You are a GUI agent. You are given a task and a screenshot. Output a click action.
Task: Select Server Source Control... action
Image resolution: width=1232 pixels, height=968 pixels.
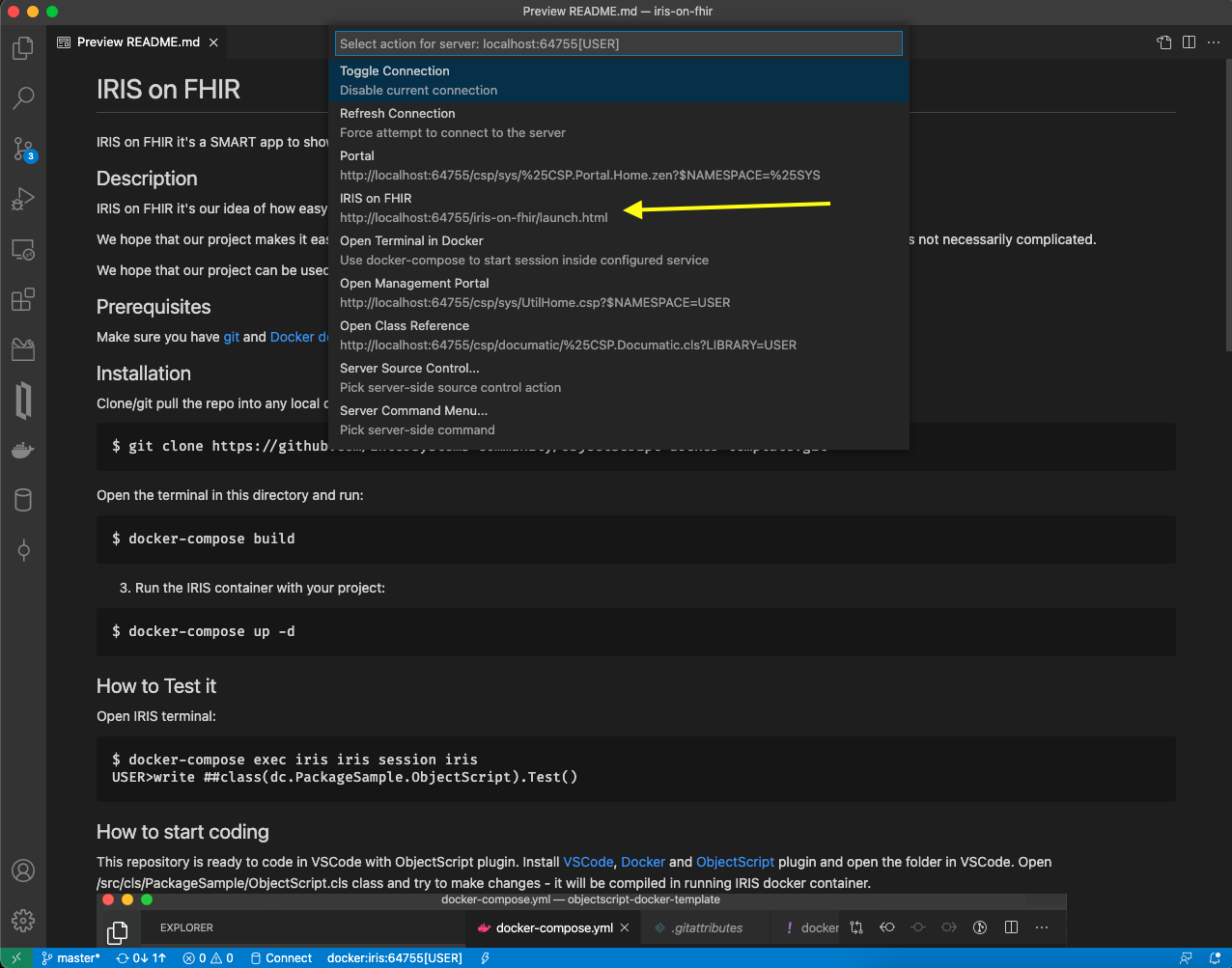(618, 377)
